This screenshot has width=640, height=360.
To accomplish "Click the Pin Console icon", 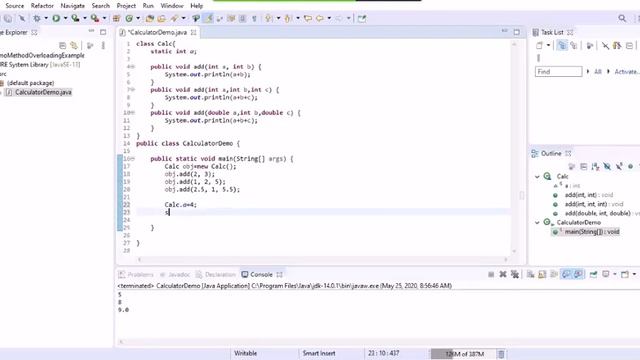I will 593,274.
